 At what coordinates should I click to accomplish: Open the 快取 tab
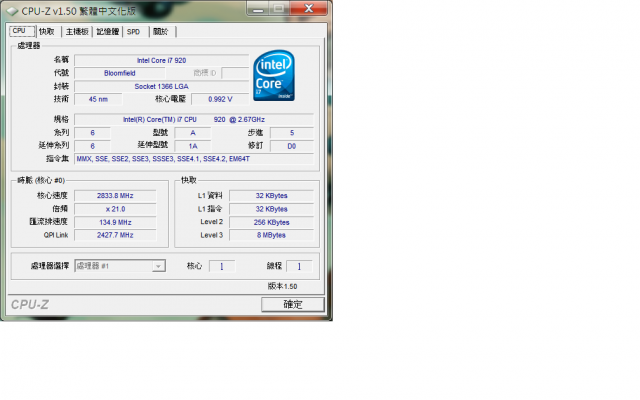coord(47,31)
